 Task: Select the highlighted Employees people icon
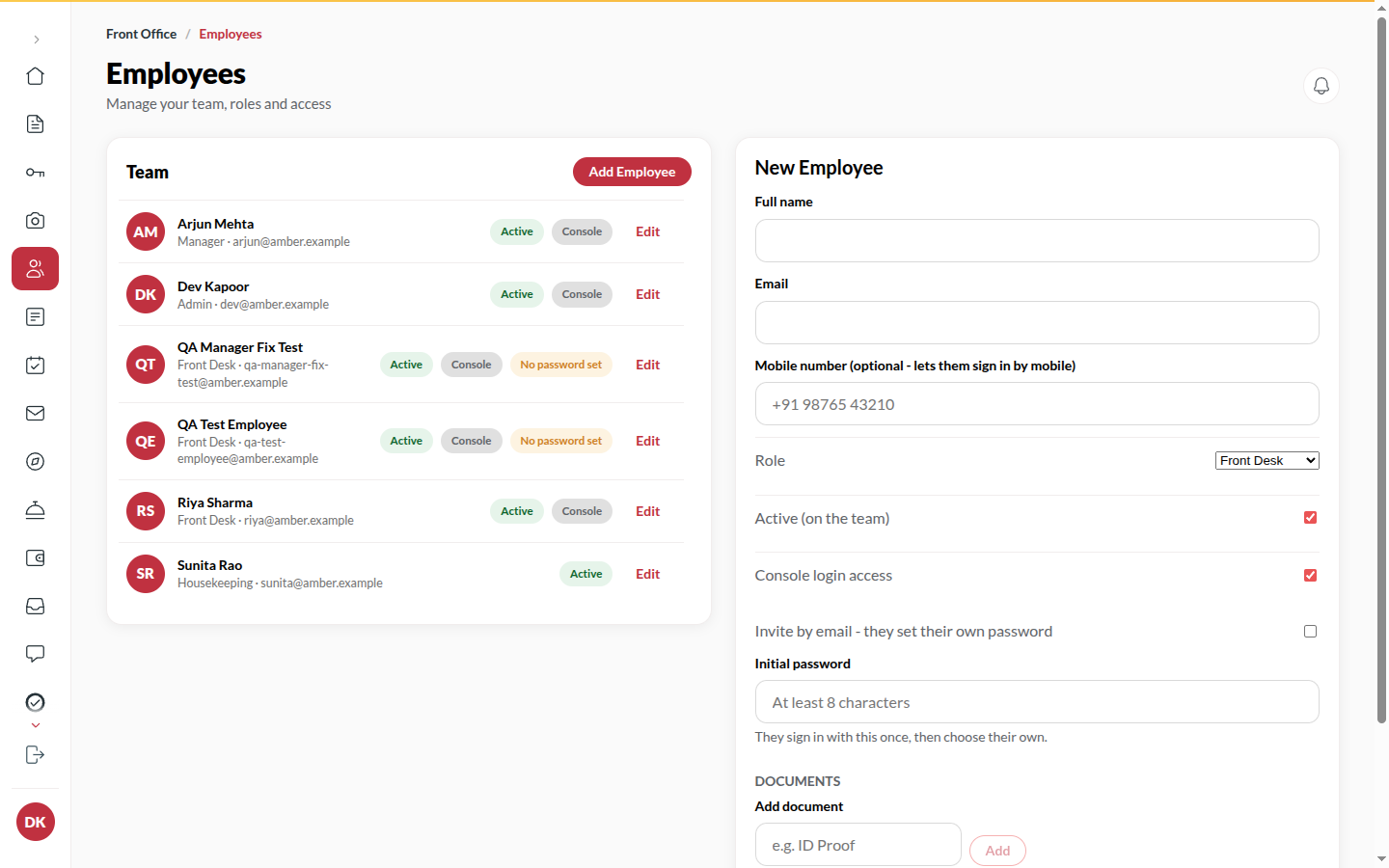36,269
